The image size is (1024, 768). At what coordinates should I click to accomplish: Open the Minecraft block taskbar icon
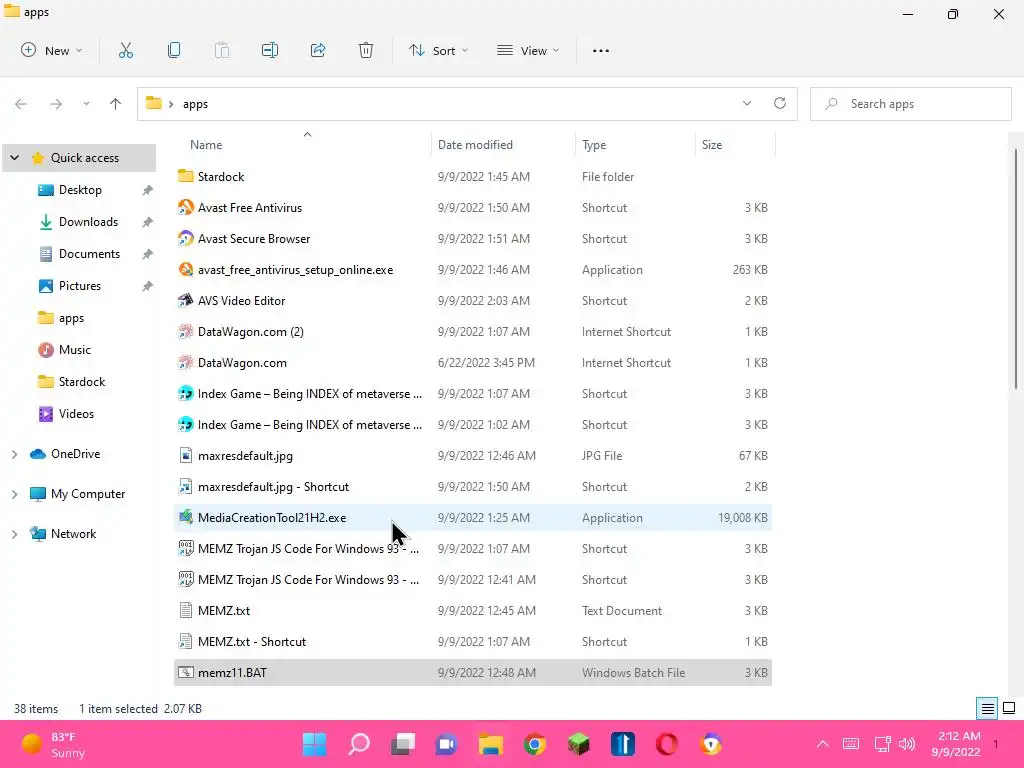[x=579, y=744]
